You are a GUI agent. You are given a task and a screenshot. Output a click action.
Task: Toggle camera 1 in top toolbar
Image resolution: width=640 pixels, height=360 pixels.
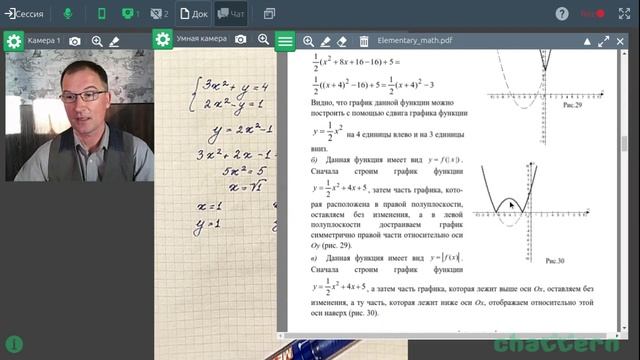tap(130, 14)
